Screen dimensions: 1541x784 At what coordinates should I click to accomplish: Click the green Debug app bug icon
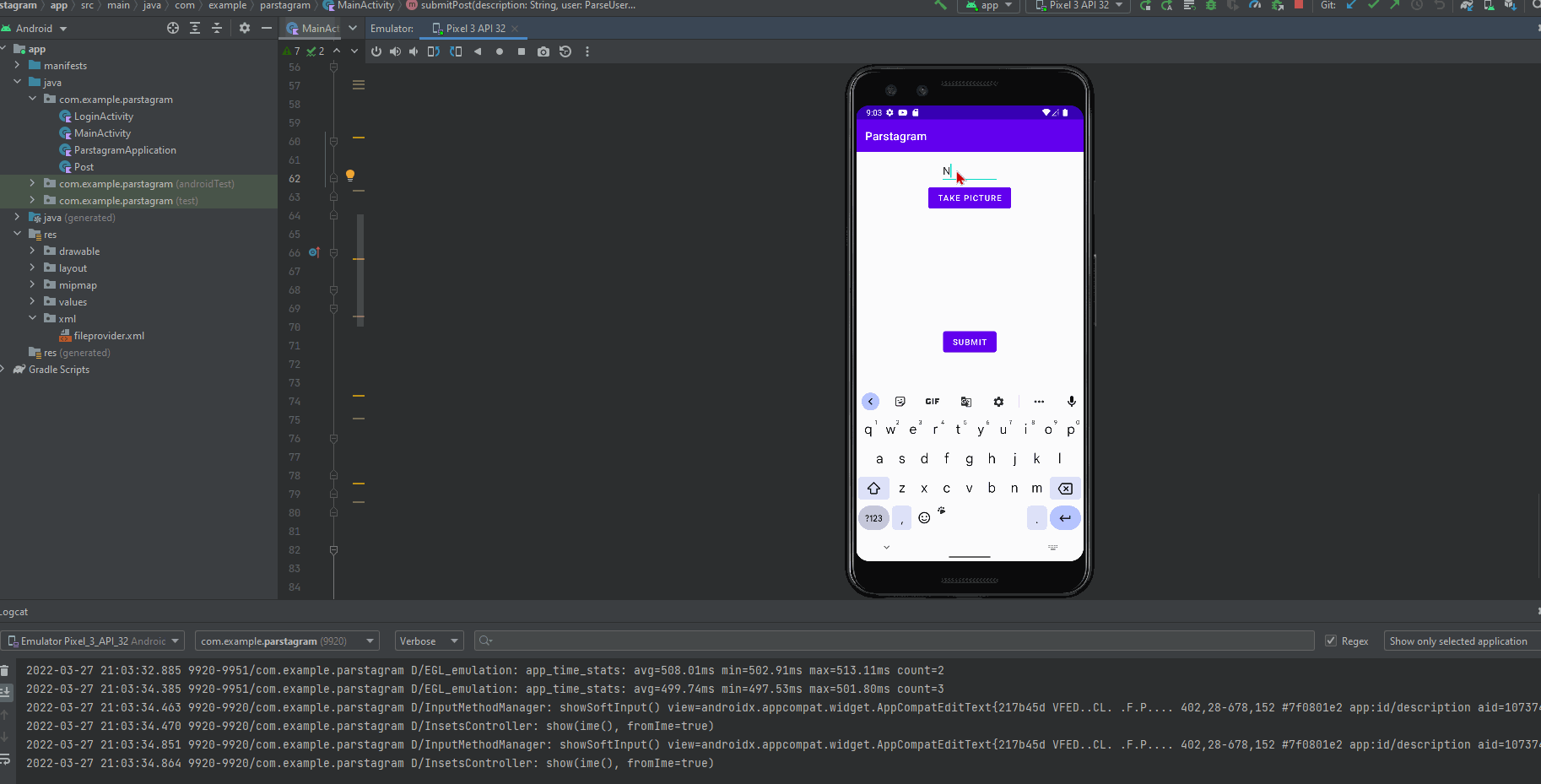point(1211,5)
